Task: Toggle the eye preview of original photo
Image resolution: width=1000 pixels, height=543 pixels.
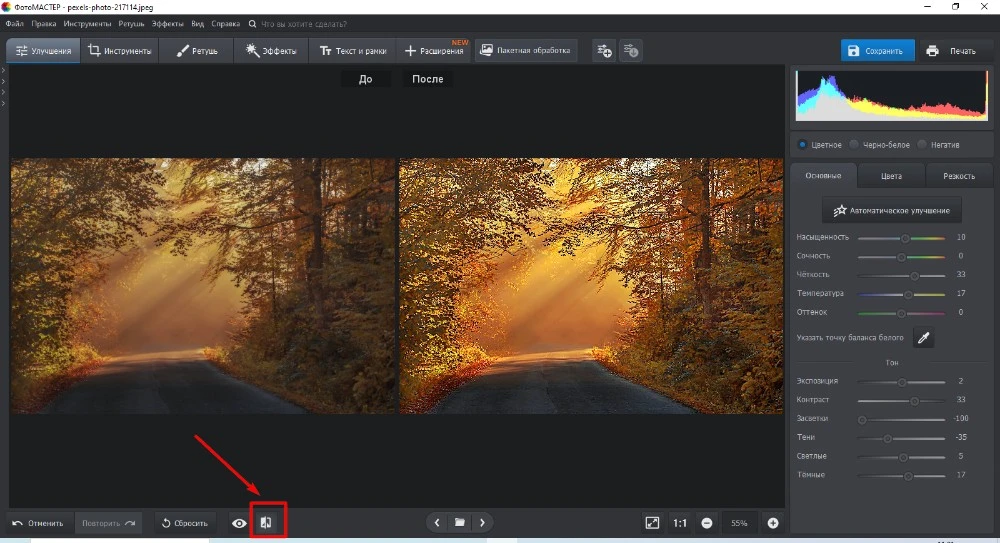Action: (x=239, y=522)
